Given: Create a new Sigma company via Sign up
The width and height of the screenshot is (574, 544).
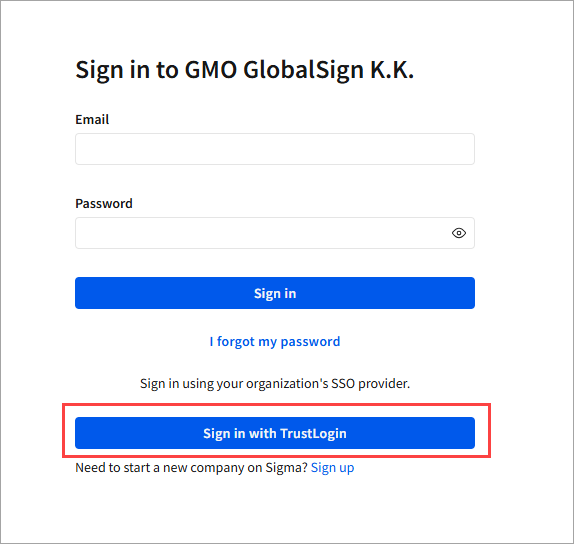Looking at the screenshot, I should point(332,468).
